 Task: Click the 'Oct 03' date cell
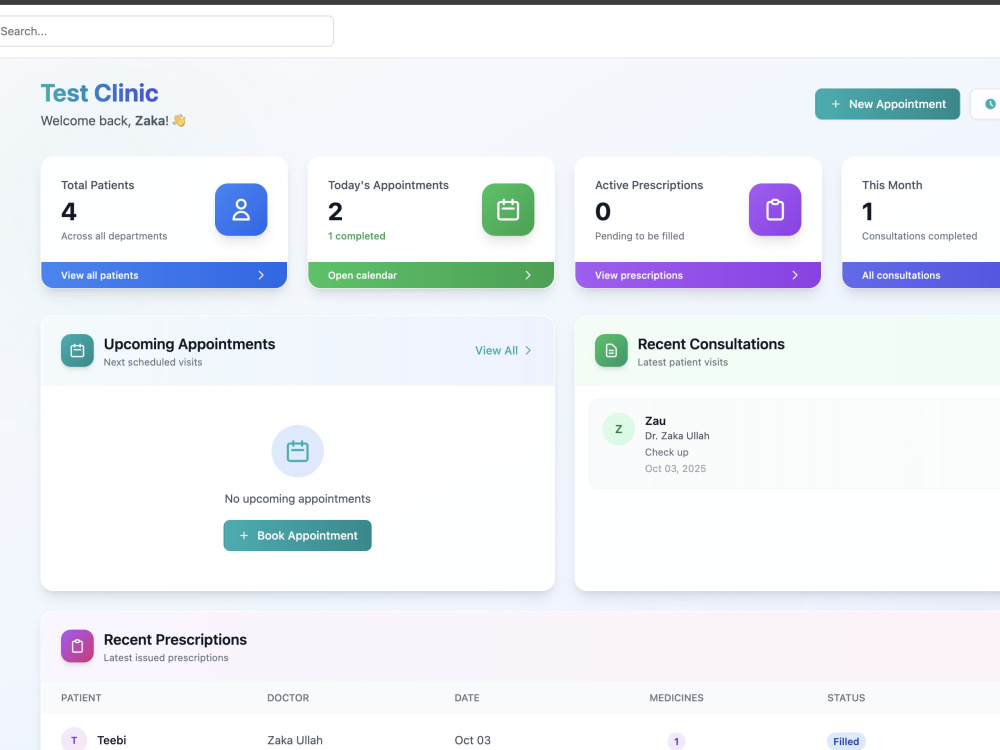pyautogui.click(x=473, y=740)
